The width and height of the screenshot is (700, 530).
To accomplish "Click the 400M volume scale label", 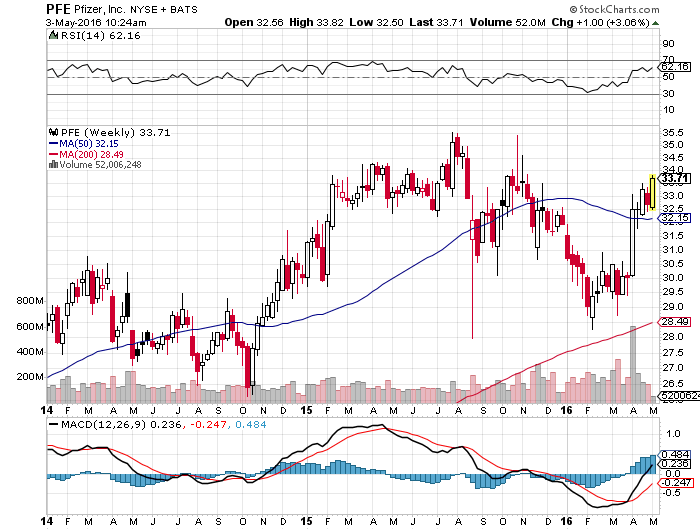I will 30,351.
